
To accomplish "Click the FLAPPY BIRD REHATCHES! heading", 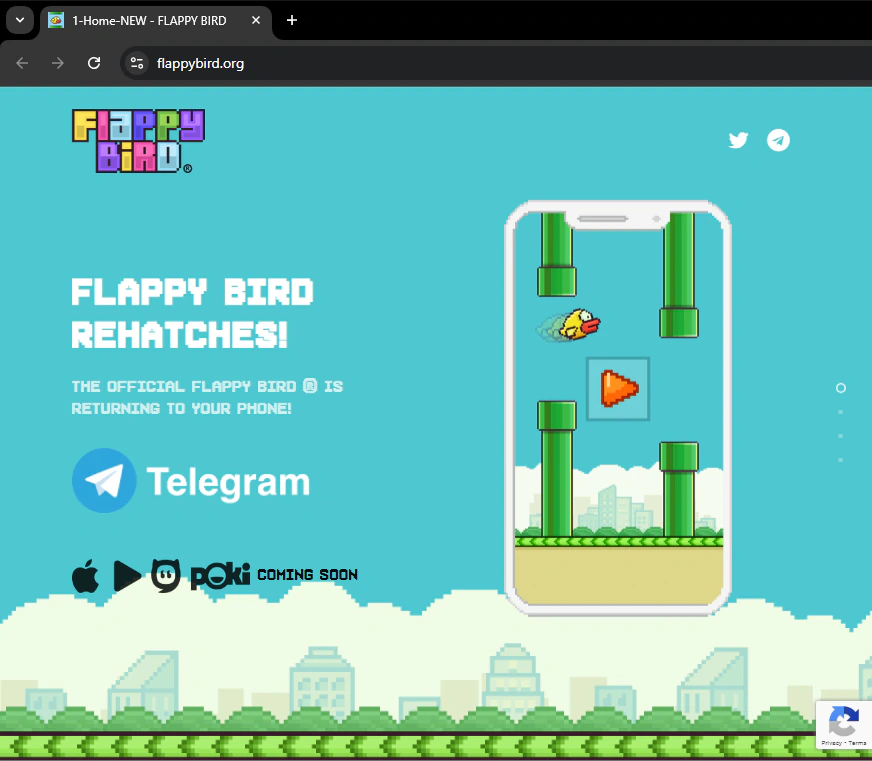I will (192, 313).
